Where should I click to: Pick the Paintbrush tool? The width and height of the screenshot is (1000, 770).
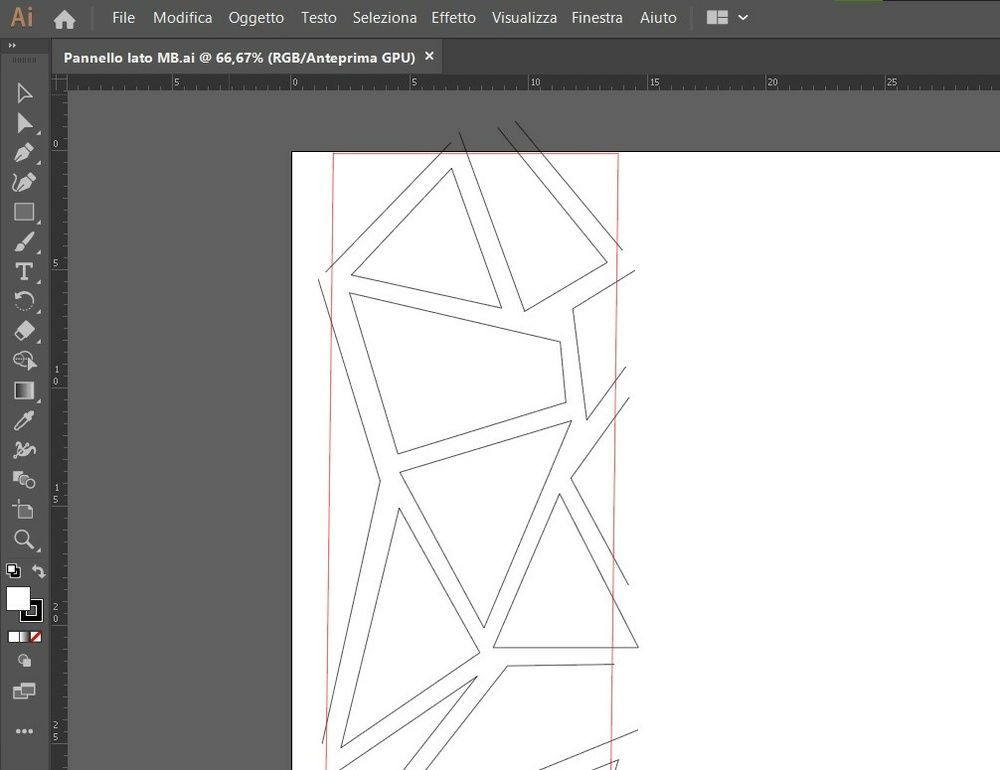tap(24, 242)
